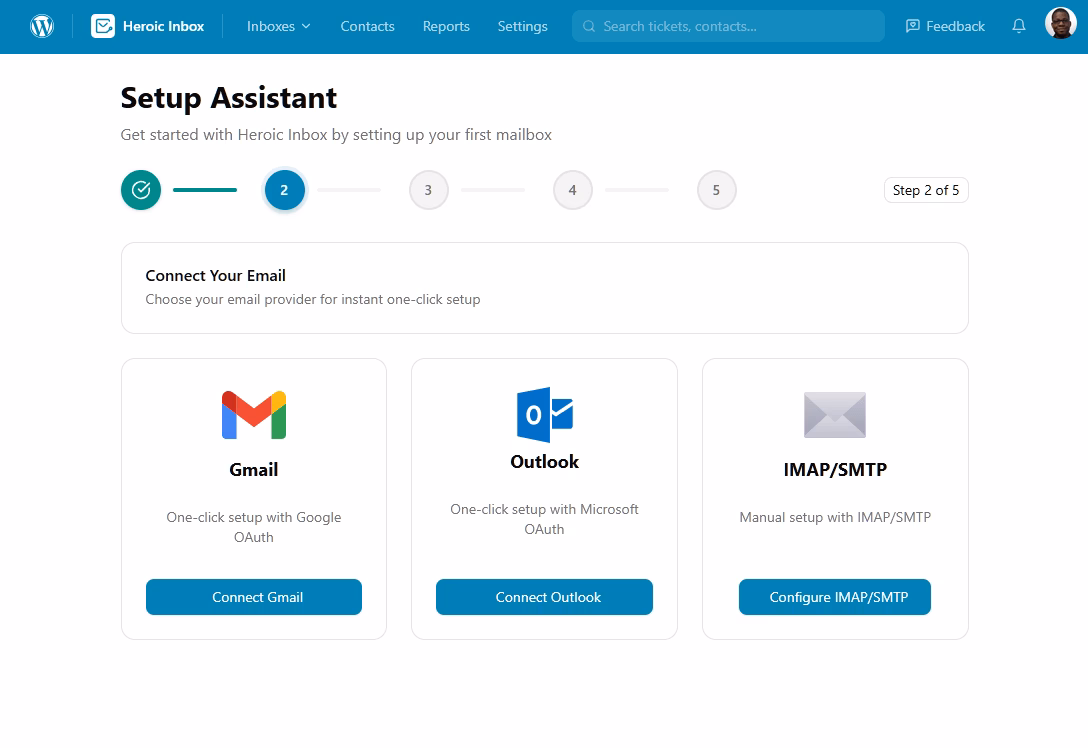
Task: Click the Heroic Inbox logo icon
Action: click(103, 26)
